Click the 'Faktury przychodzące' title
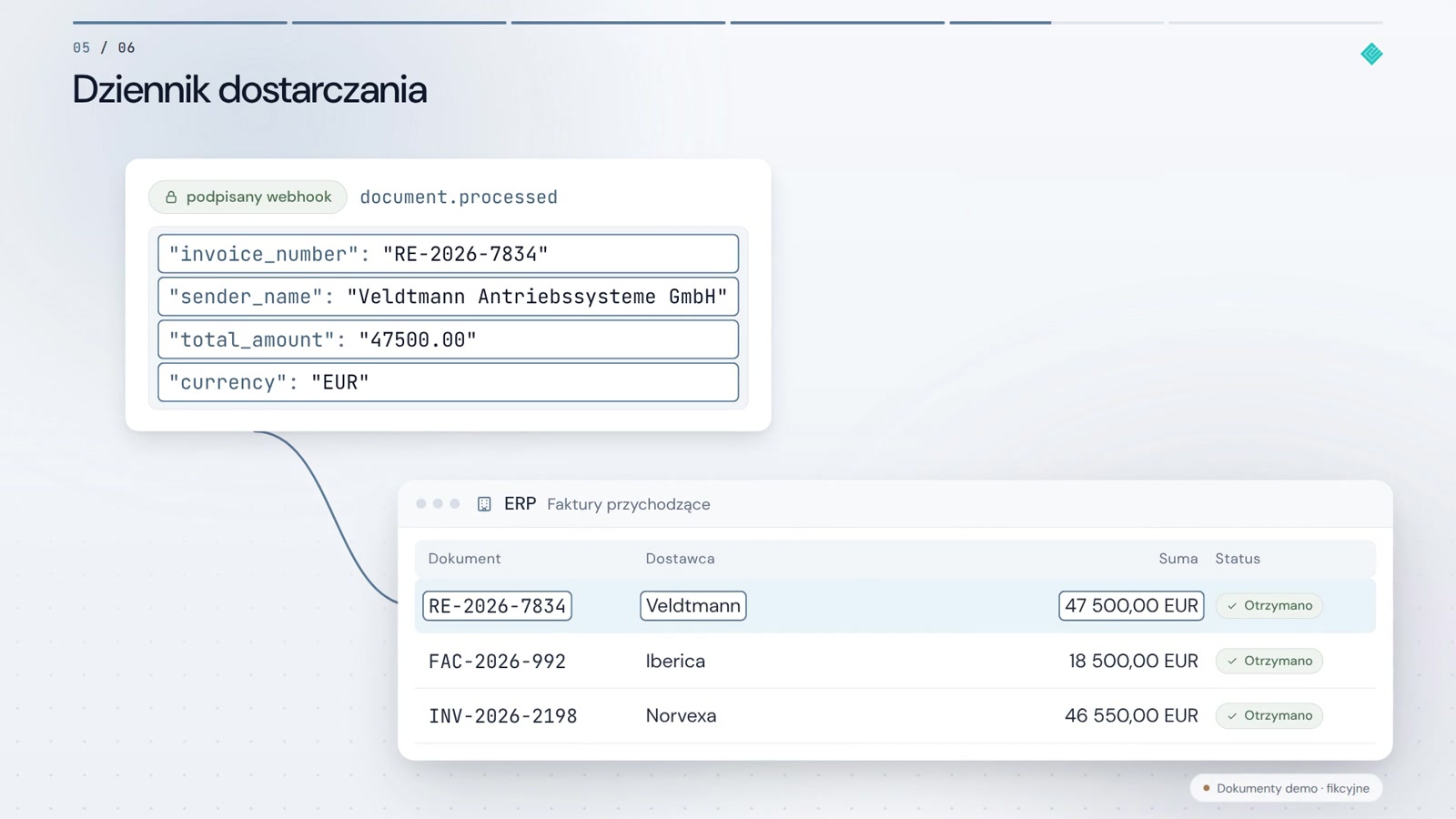 click(x=628, y=504)
